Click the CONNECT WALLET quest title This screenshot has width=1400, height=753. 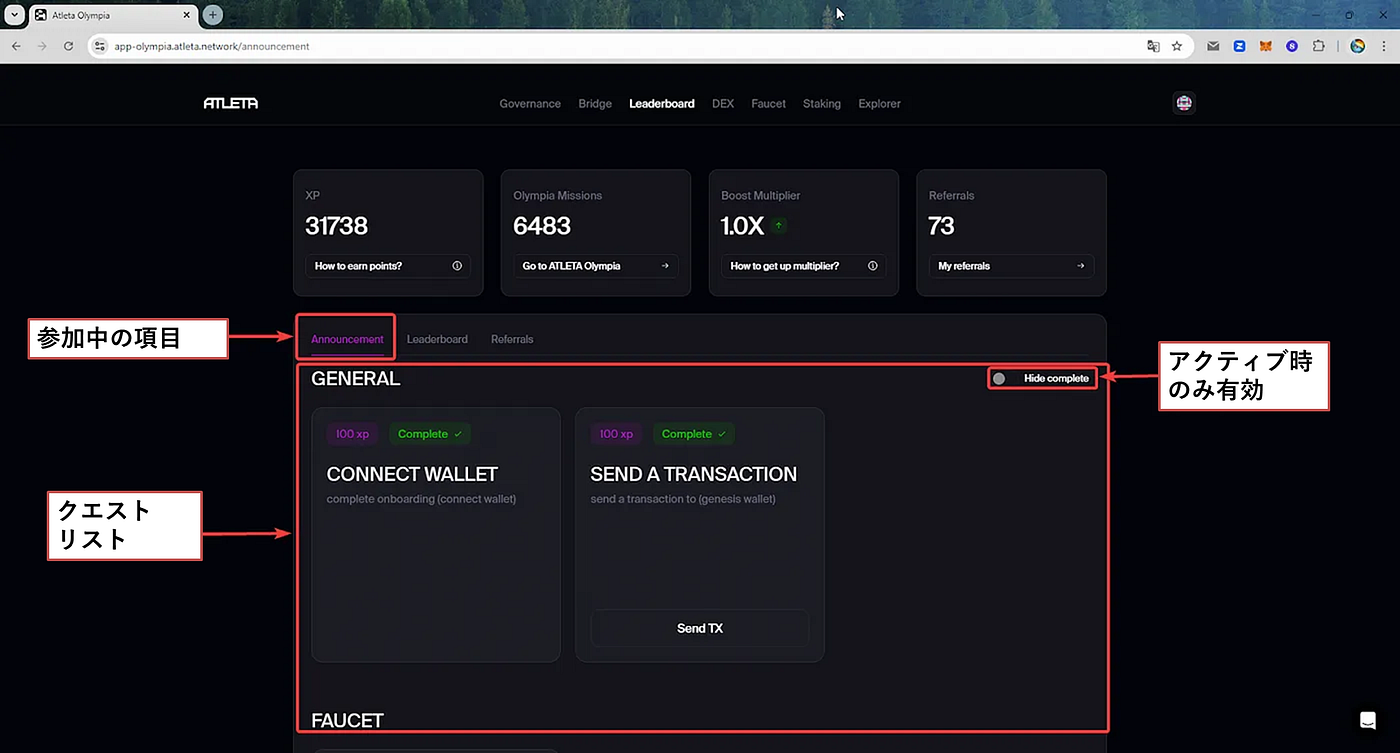coord(412,474)
